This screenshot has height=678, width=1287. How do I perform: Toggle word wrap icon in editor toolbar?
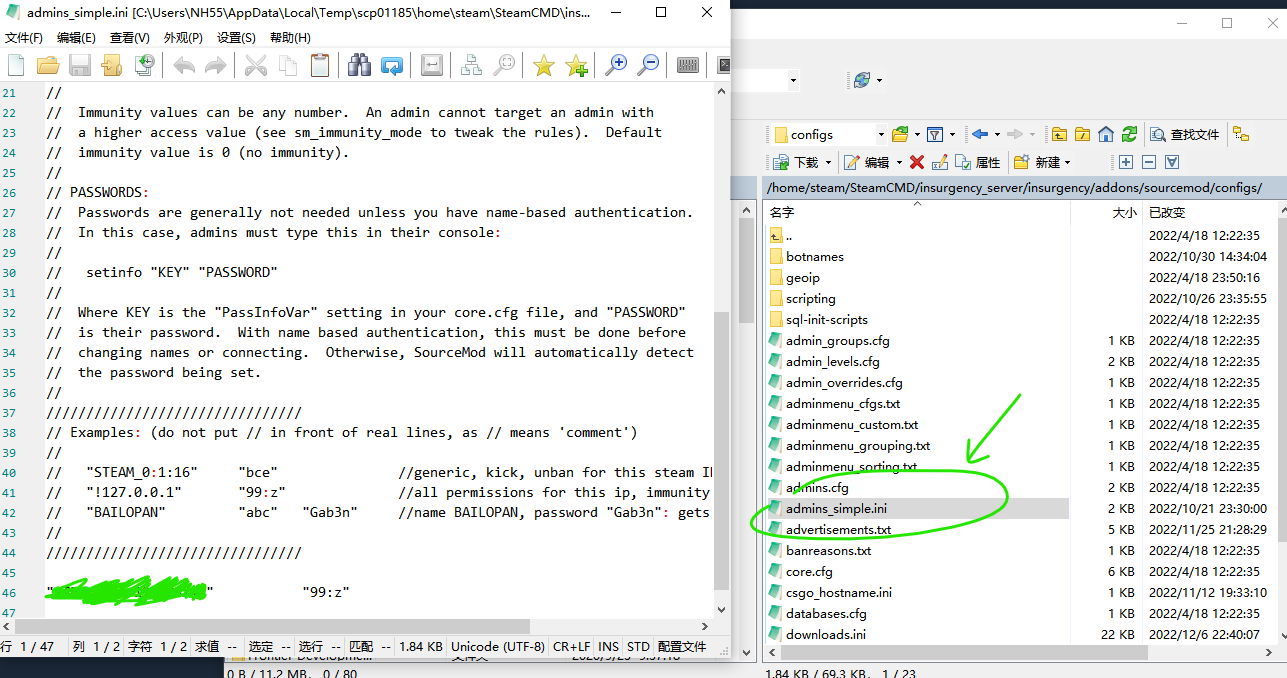click(x=432, y=66)
